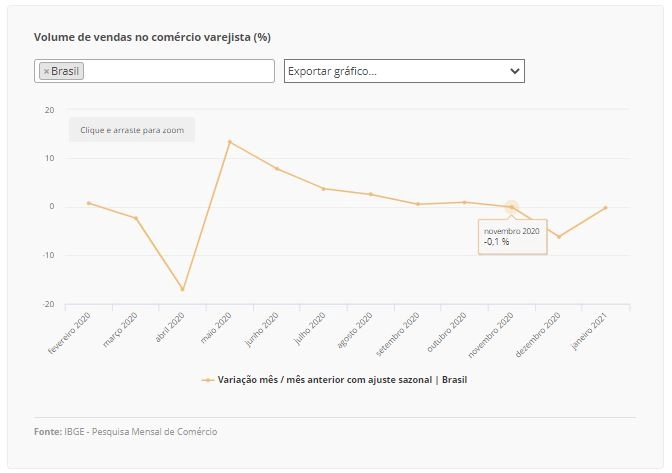
Task: Select the outubro 2020 data point
Action: pos(465,202)
